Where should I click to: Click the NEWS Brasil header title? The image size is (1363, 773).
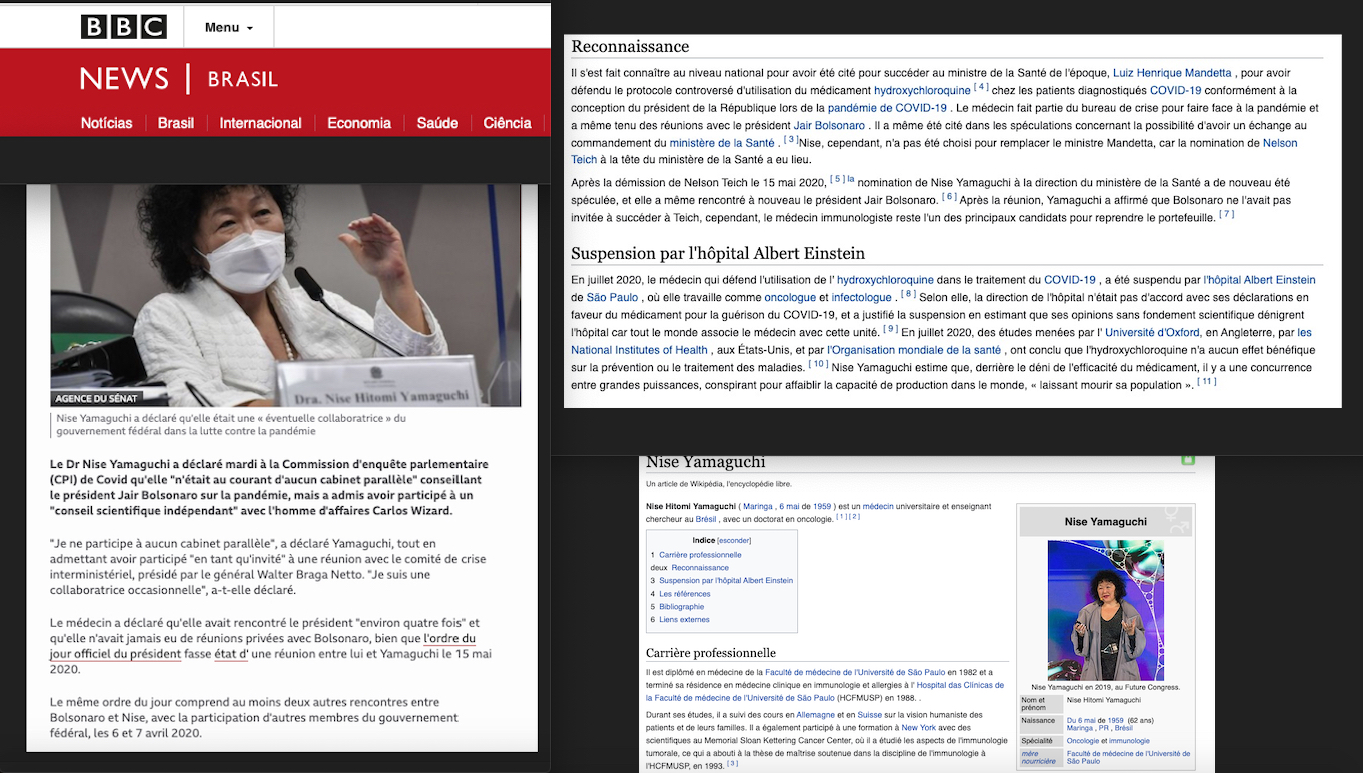tap(179, 79)
